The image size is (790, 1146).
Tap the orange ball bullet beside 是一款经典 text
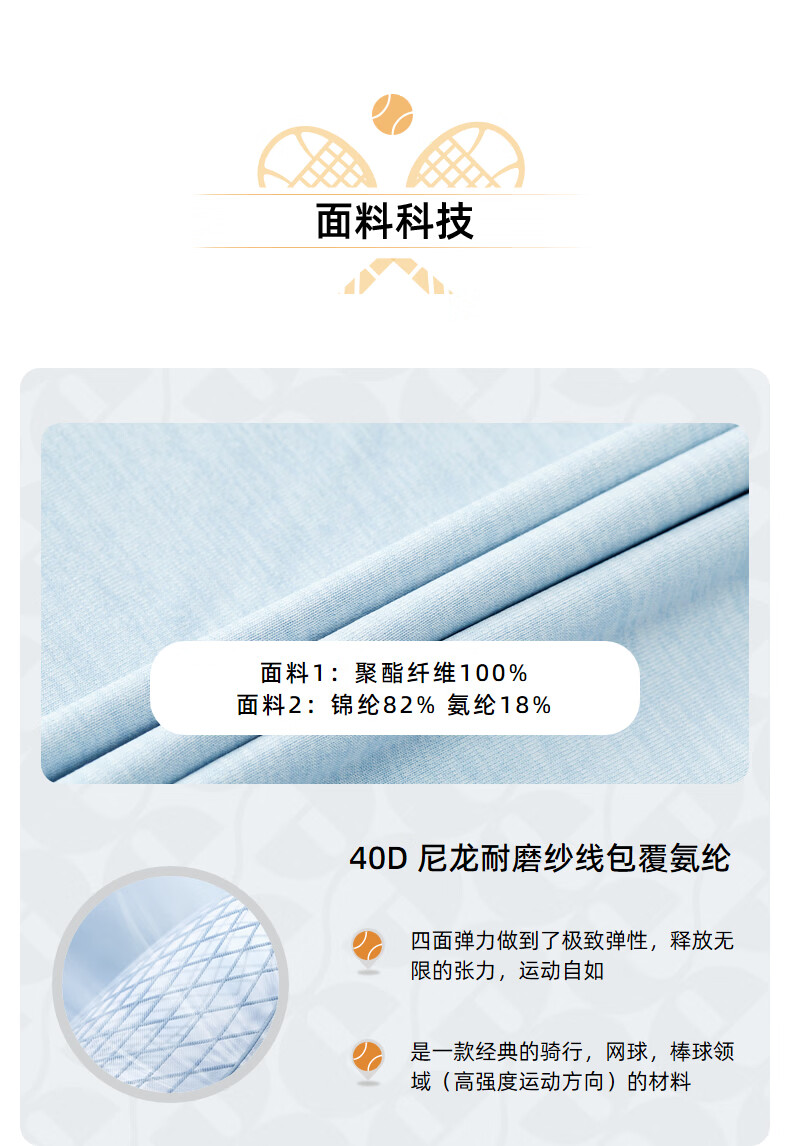(x=368, y=1058)
